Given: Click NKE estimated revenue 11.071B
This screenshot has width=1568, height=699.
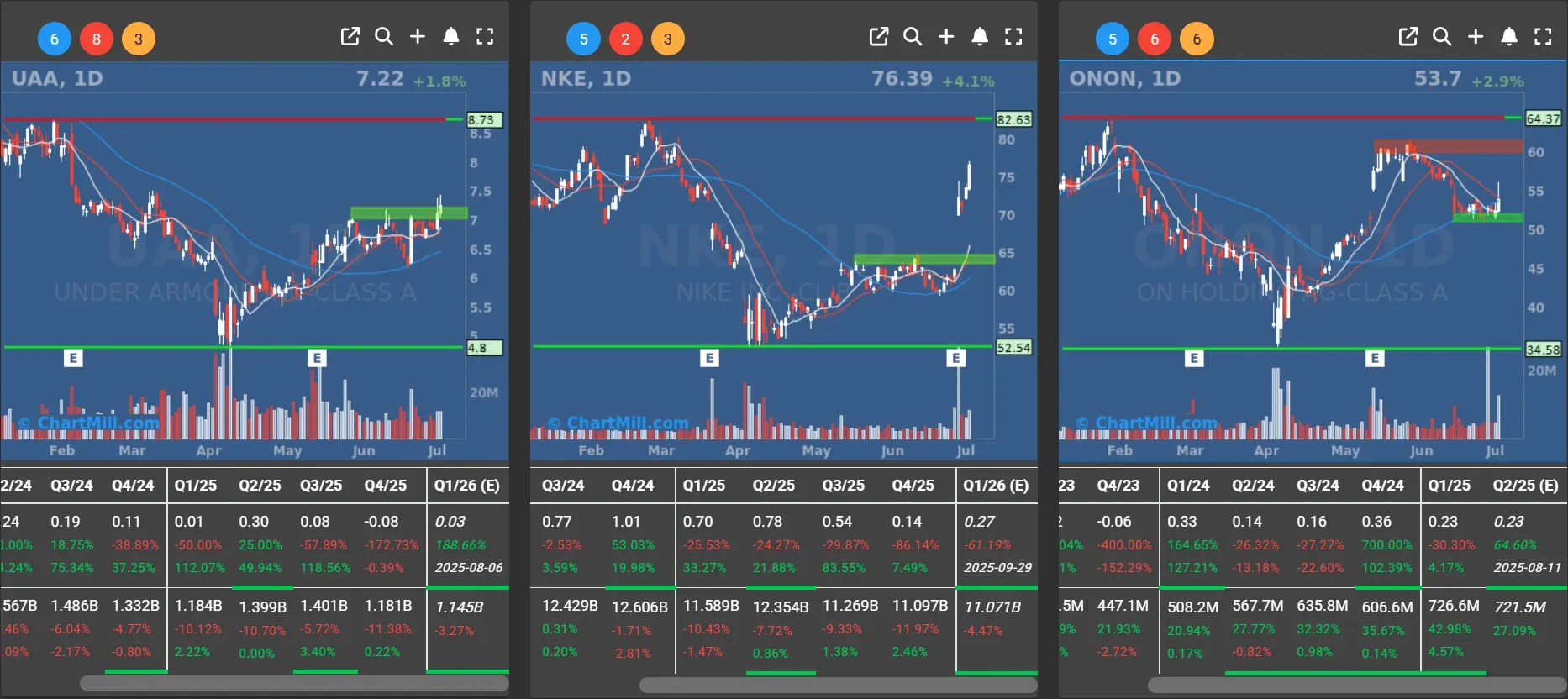Looking at the screenshot, I should click(992, 607).
